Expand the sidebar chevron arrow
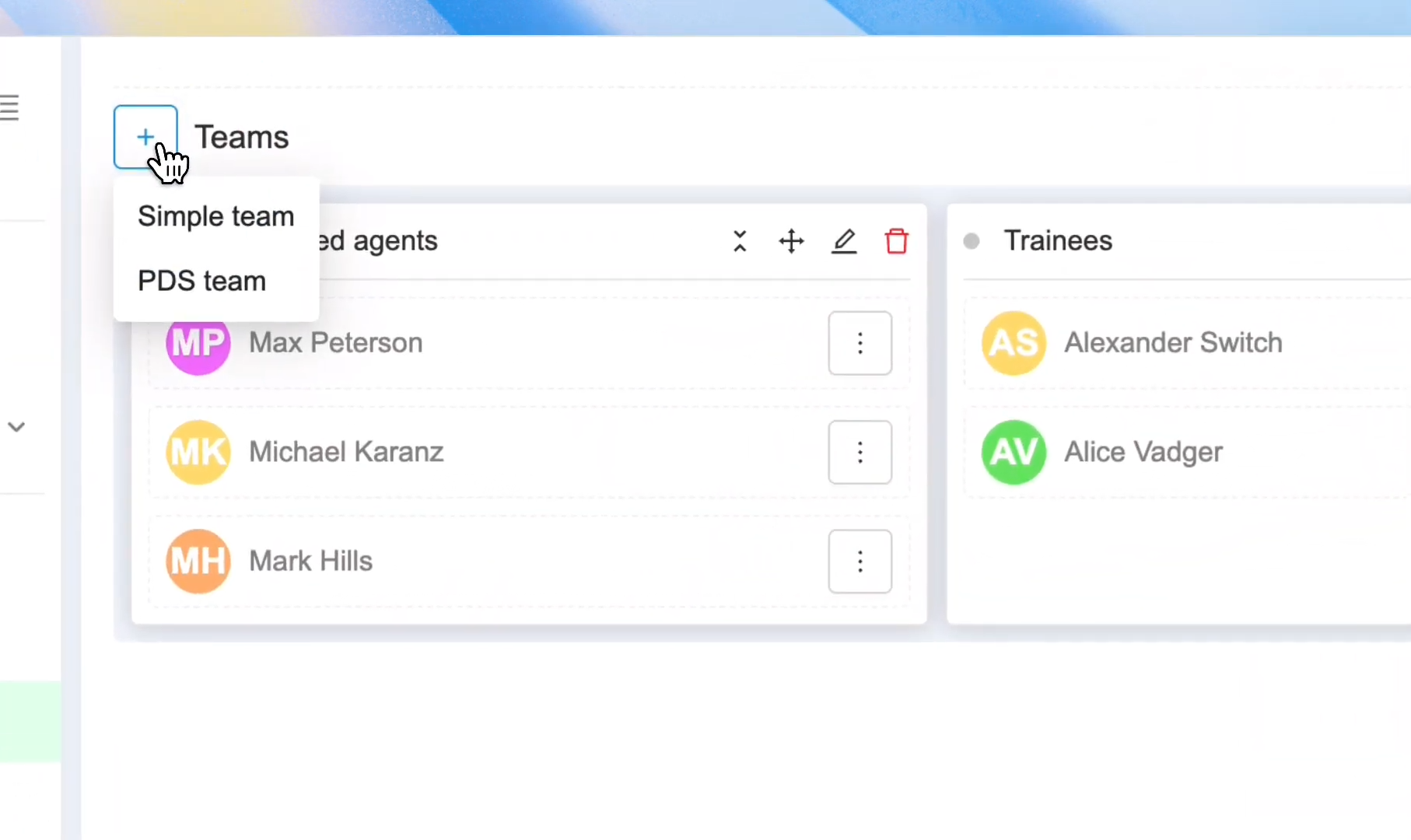 tap(16, 426)
